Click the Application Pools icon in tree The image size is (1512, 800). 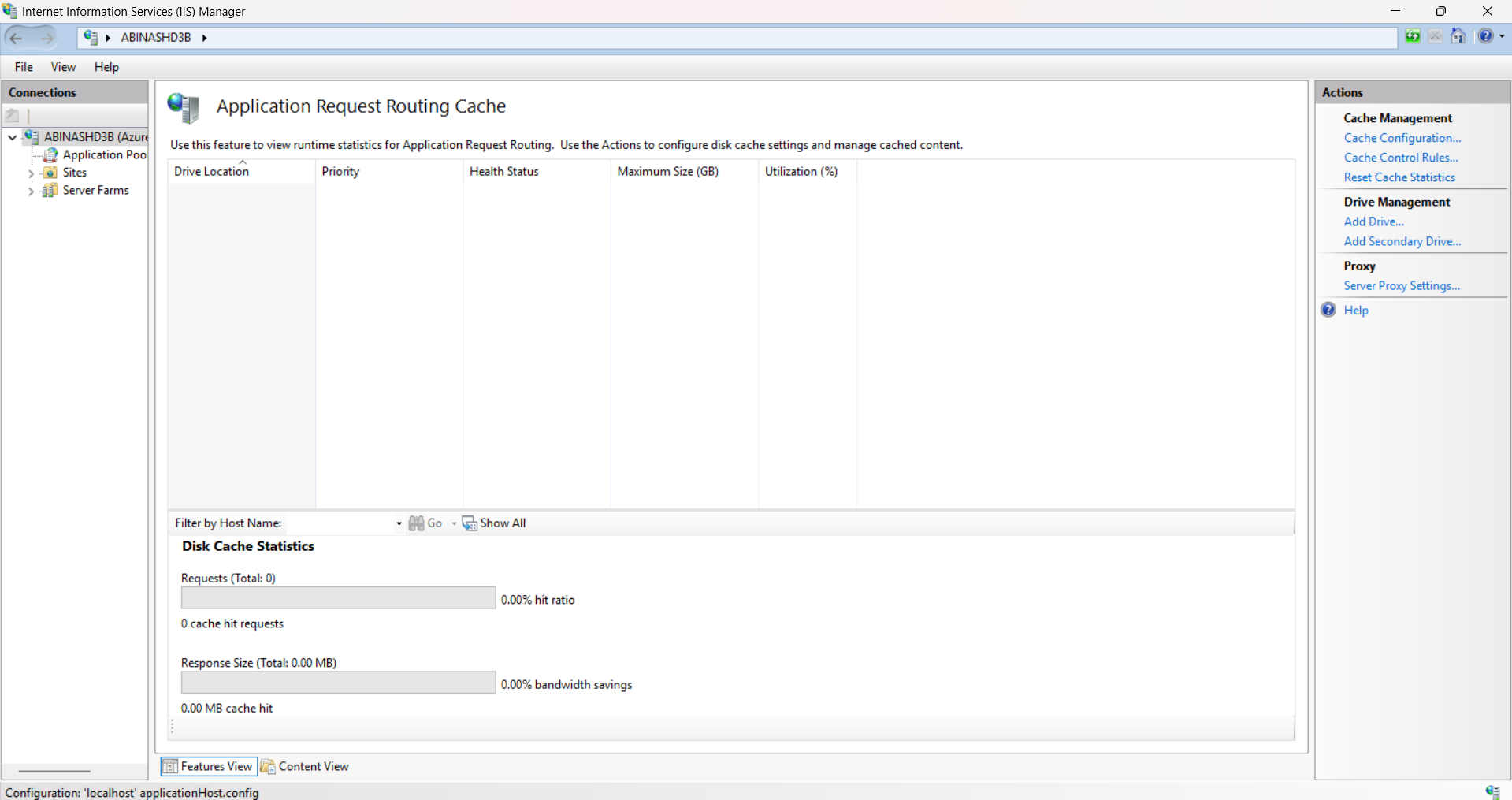point(50,154)
